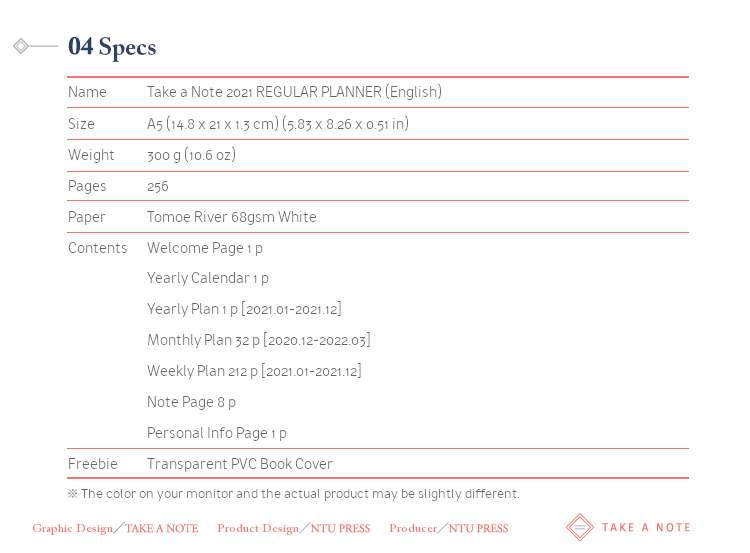750x553 pixels.
Task: Select the Name row label
Action: (x=87, y=92)
